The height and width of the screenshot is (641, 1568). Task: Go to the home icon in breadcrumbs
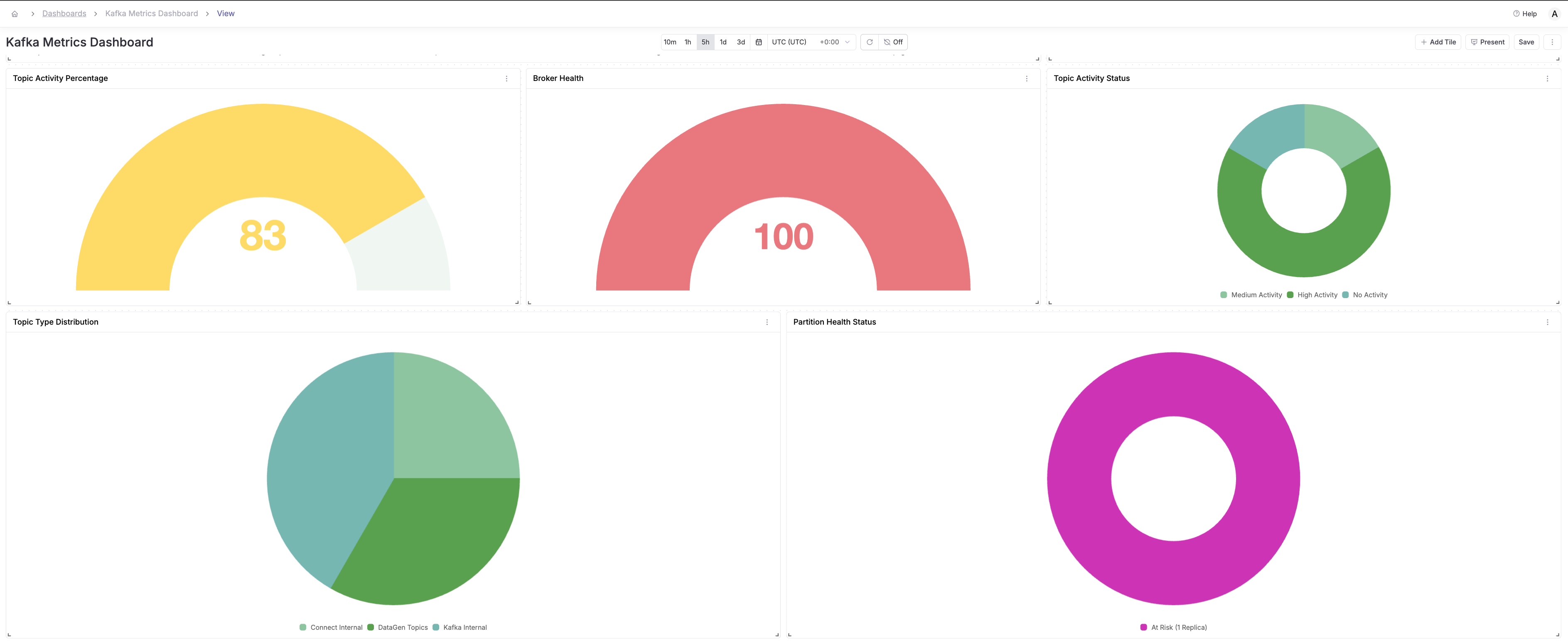click(x=15, y=13)
